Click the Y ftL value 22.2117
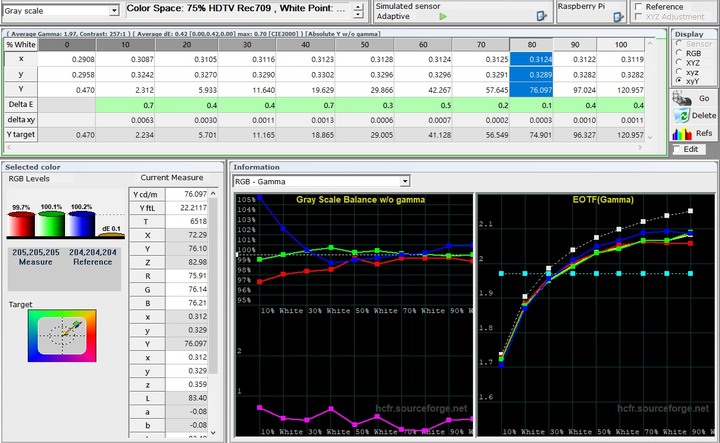Viewport: 720px width, 443px height. click(x=186, y=208)
